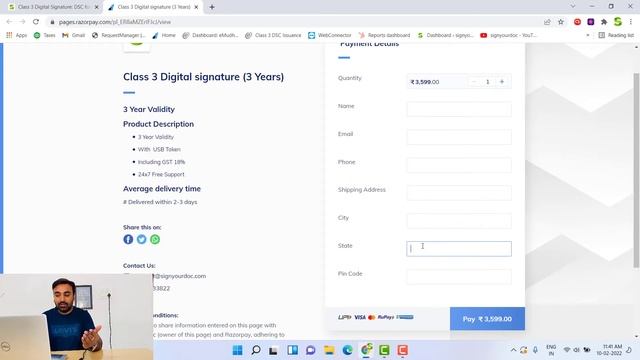Open Chat app on taskbar
This screenshot has height=360, width=640.
pyautogui.click(x=311, y=350)
